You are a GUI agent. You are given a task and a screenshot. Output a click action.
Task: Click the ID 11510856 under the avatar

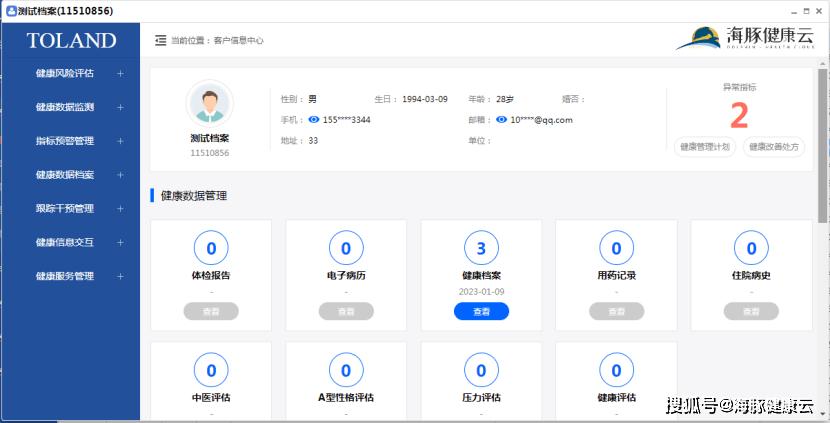point(210,152)
